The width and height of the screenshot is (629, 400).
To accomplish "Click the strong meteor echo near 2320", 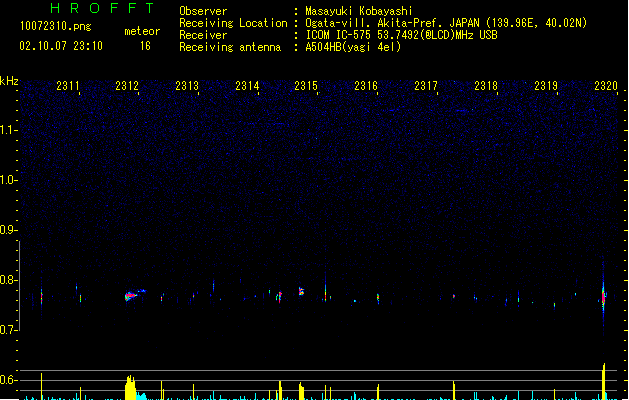I will click(x=603, y=297).
